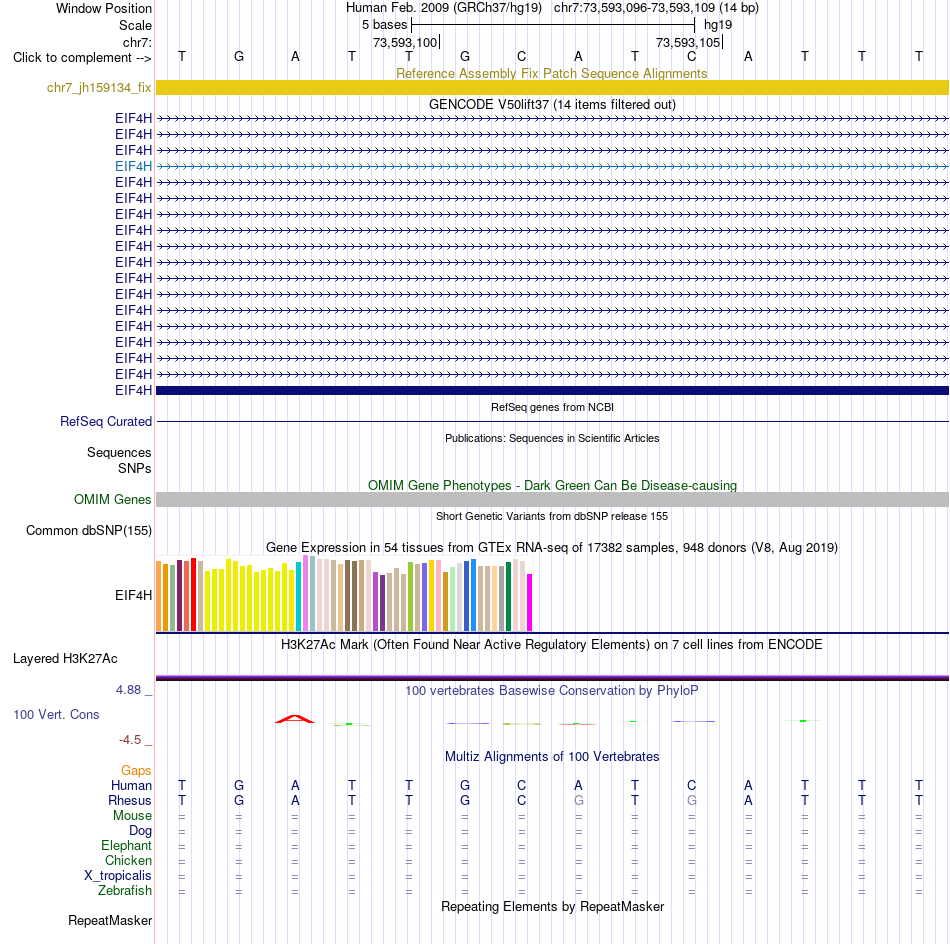Viewport: 950px width, 944px height.
Task: Click the 'RefSeq genes from NCBI' title
Action: 552,407
